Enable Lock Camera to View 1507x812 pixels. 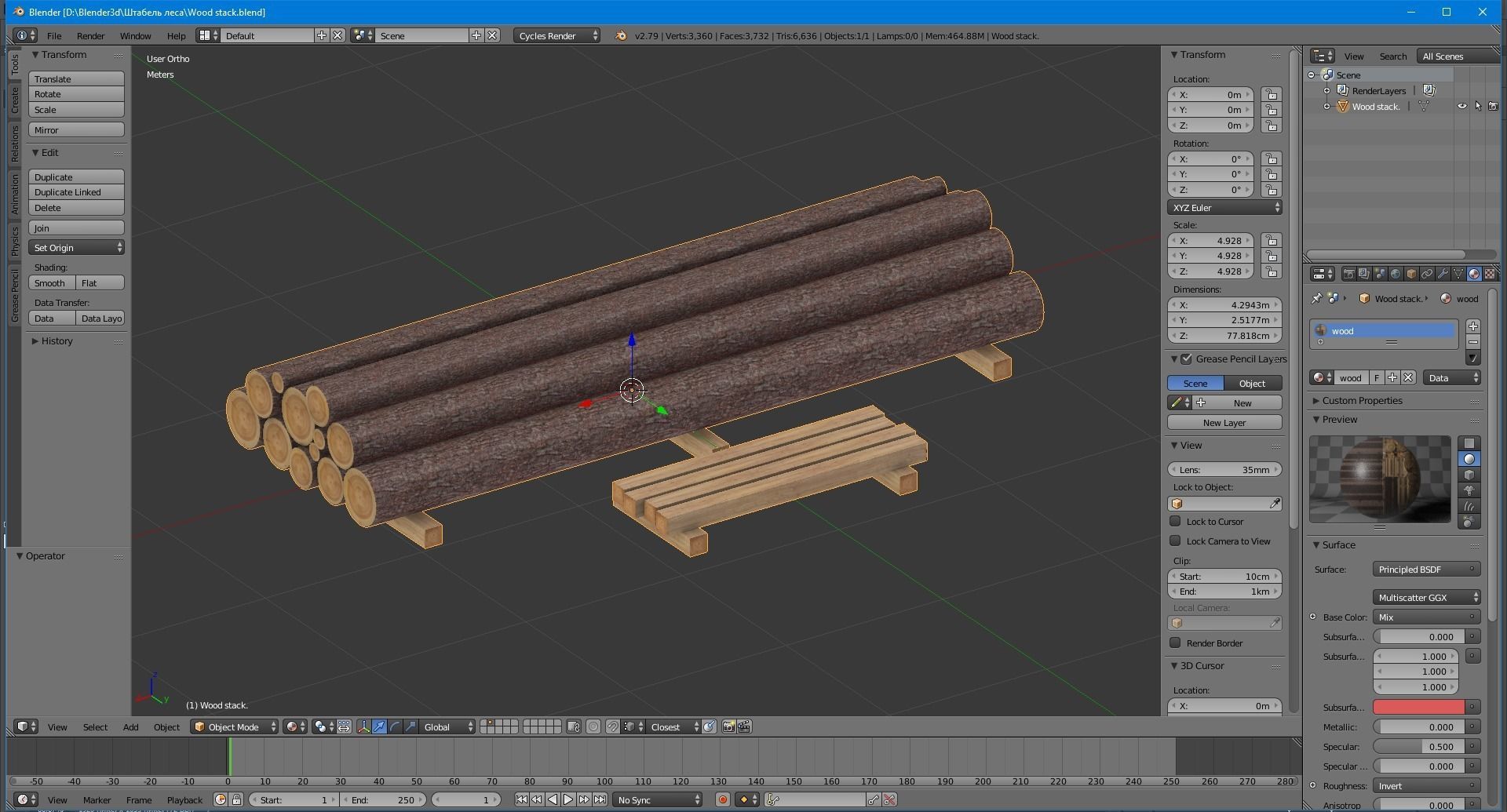click(x=1176, y=541)
